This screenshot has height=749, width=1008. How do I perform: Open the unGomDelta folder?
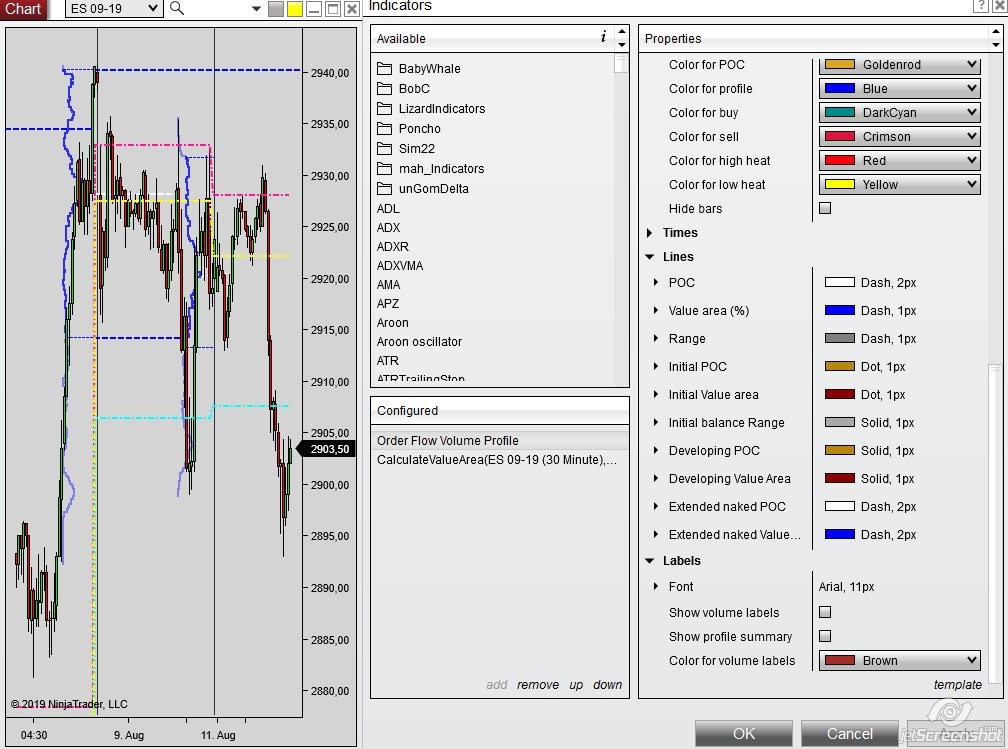[x=433, y=189]
